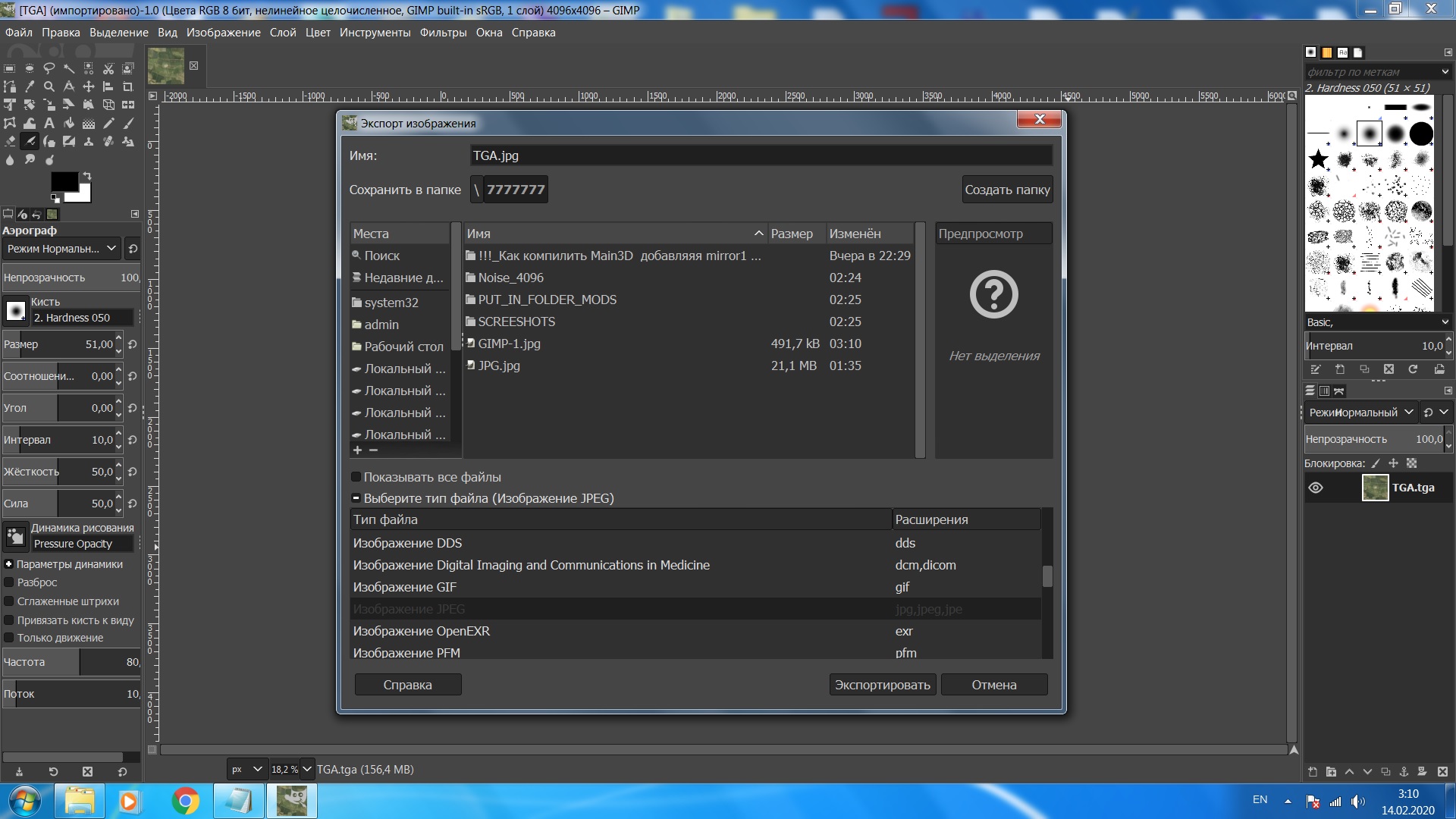The height and width of the screenshot is (819, 1456).
Task: Open the 'Инструменты' menu
Action: coord(375,33)
